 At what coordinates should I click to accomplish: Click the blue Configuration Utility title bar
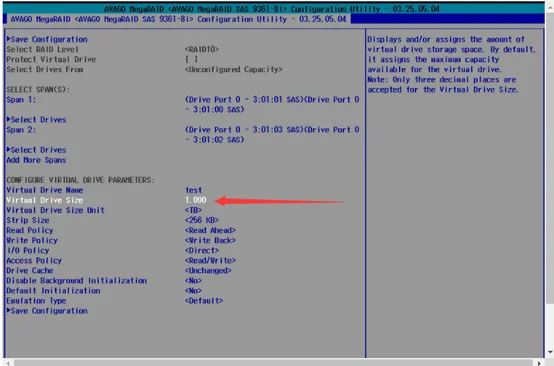[x=274, y=19]
